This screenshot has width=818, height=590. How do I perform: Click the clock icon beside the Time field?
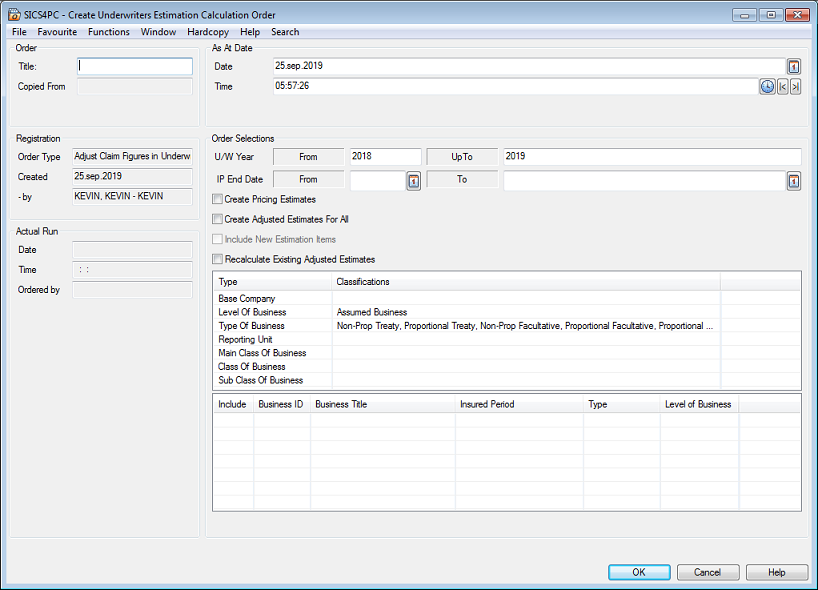pyautogui.click(x=766, y=86)
